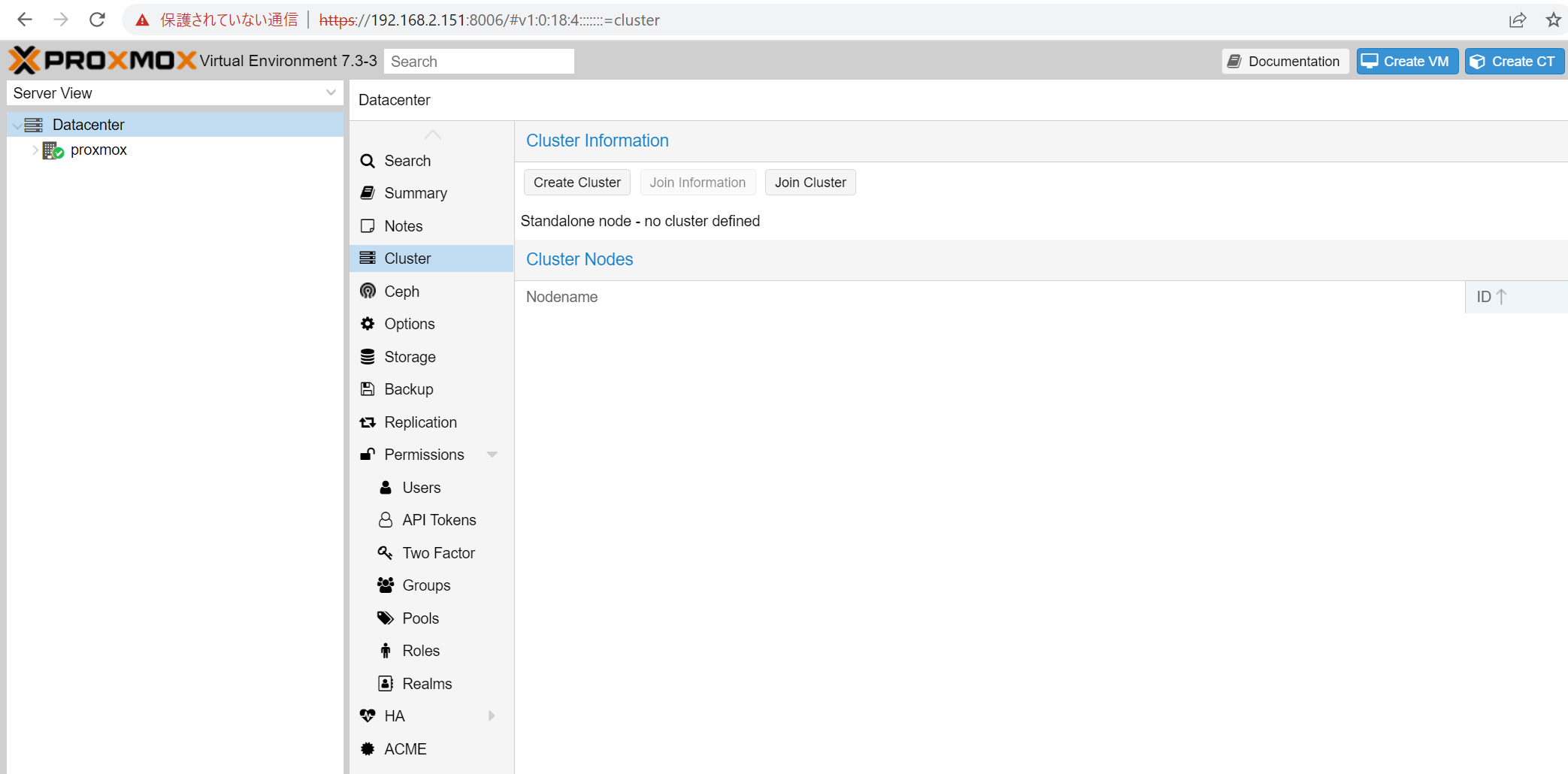The height and width of the screenshot is (774, 1568).
Task: Expand the HA submenu arrow
Action: 492,716
